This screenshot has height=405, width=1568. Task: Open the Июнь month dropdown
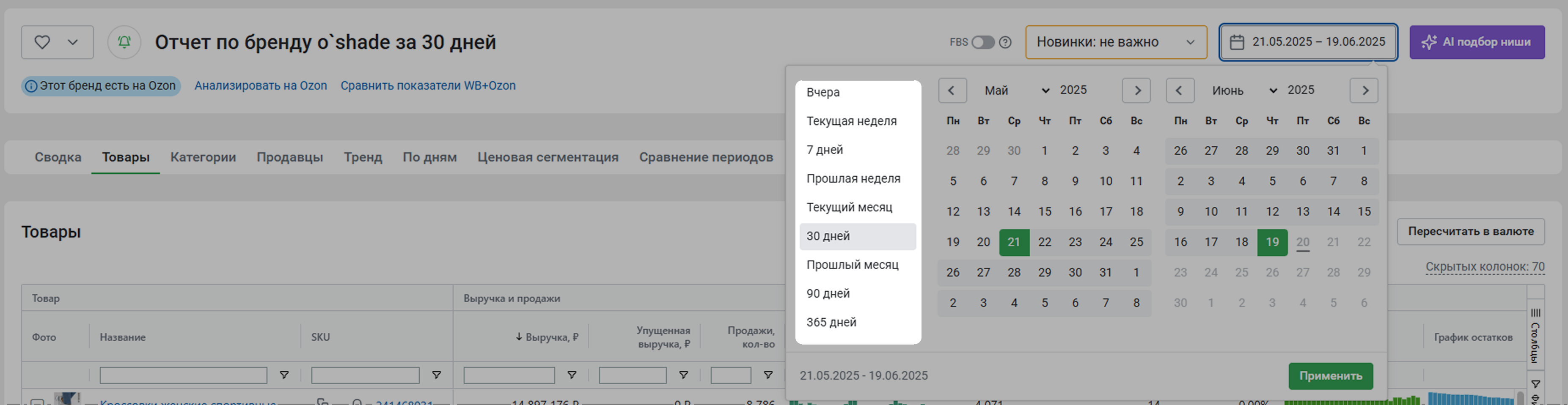pos(1244,90)
